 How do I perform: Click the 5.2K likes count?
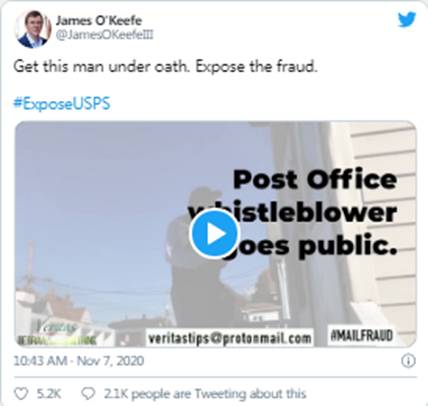point(49,394)
